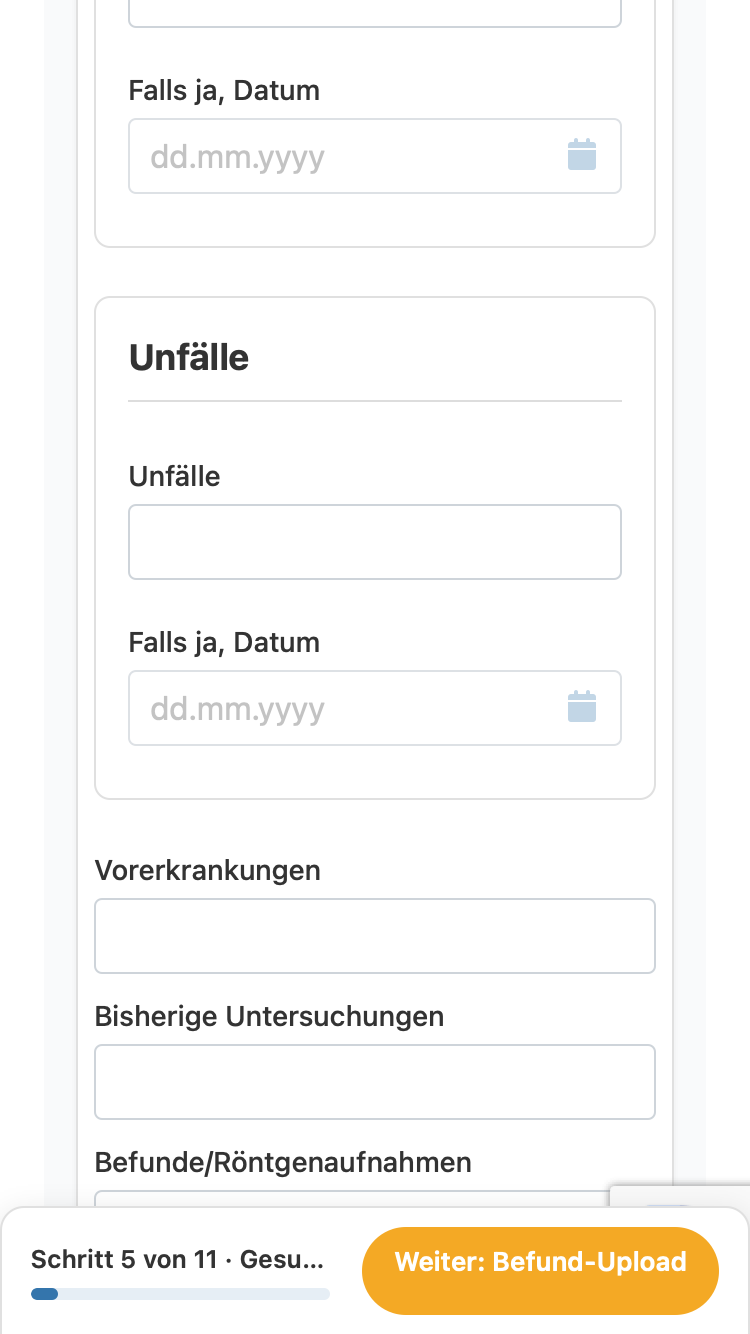Focus the Vorerkrankungen text field
This screenshot has width=750, height=1334.
(375, 936)
